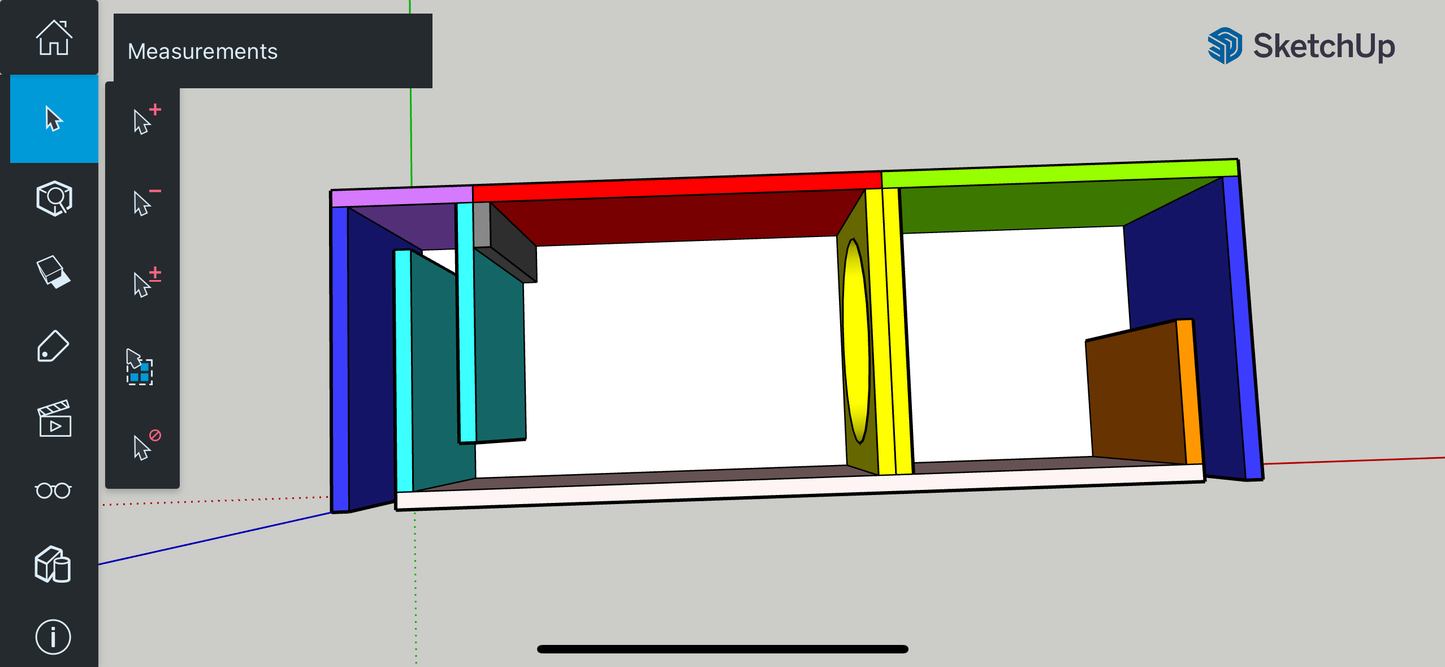Image resolution: width=1445 pixels, height=667 pixels.
Task: Select the Eraser tool
Action: [x=52, y=271]
